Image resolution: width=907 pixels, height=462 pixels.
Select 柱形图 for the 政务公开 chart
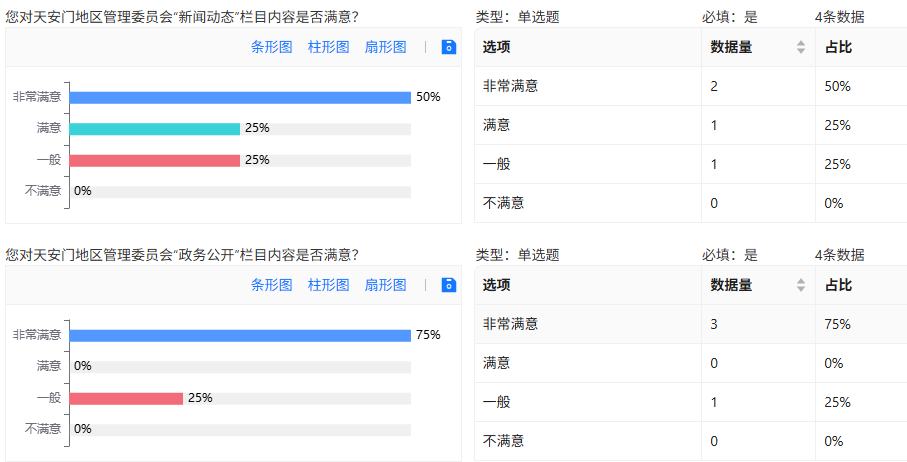[329, 285]
